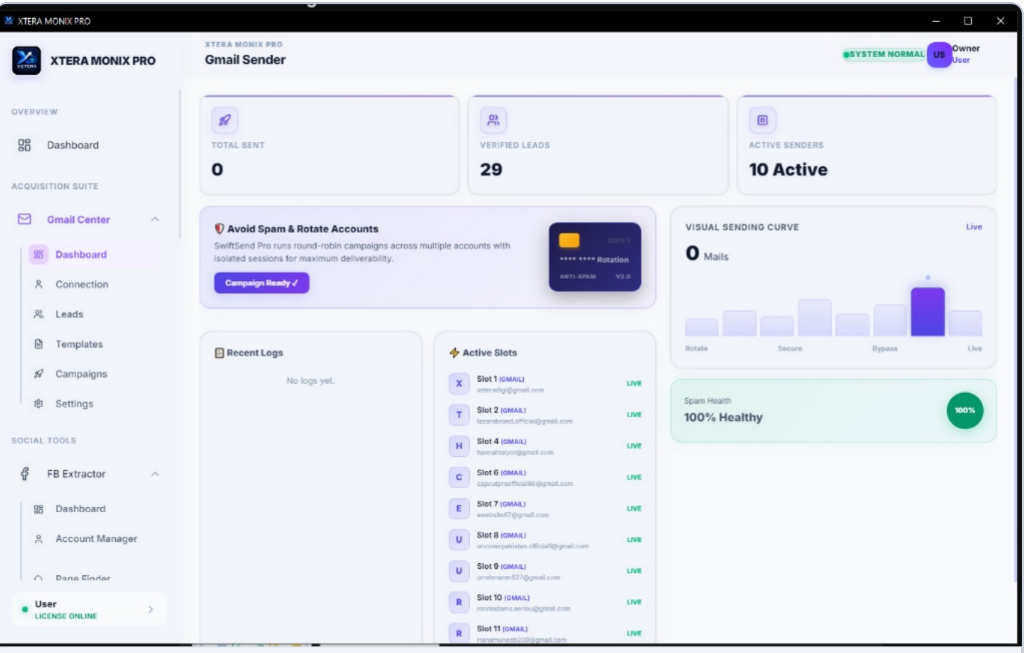Click the Owner User profile label

tap(966, 54)
